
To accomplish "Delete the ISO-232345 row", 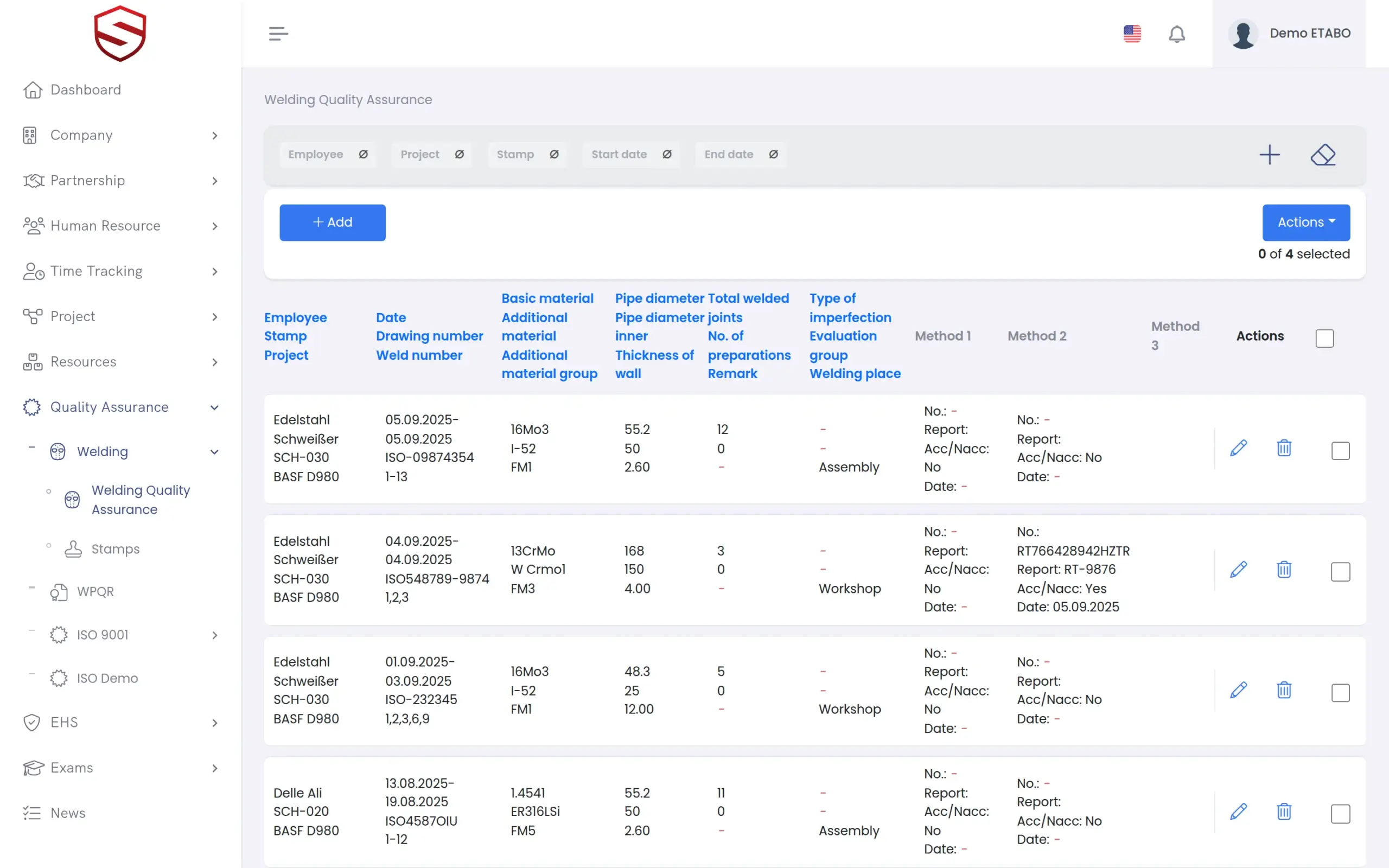I will tap(1284, 691).
